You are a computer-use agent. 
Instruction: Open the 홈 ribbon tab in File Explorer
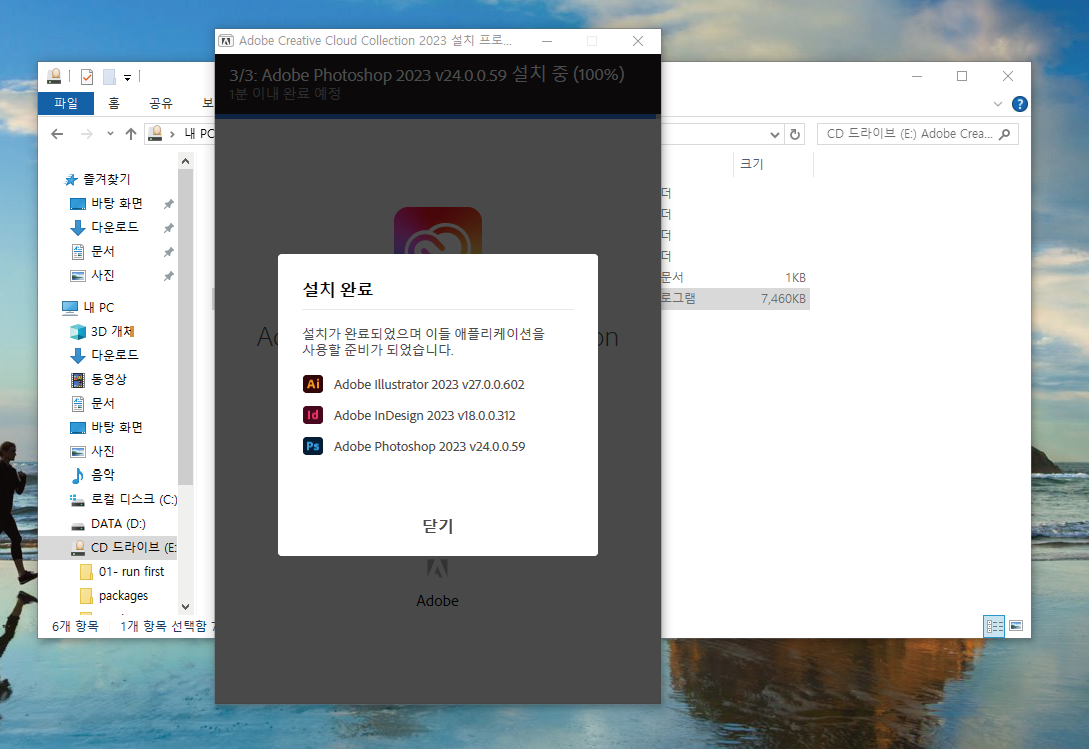click(114, 103)
